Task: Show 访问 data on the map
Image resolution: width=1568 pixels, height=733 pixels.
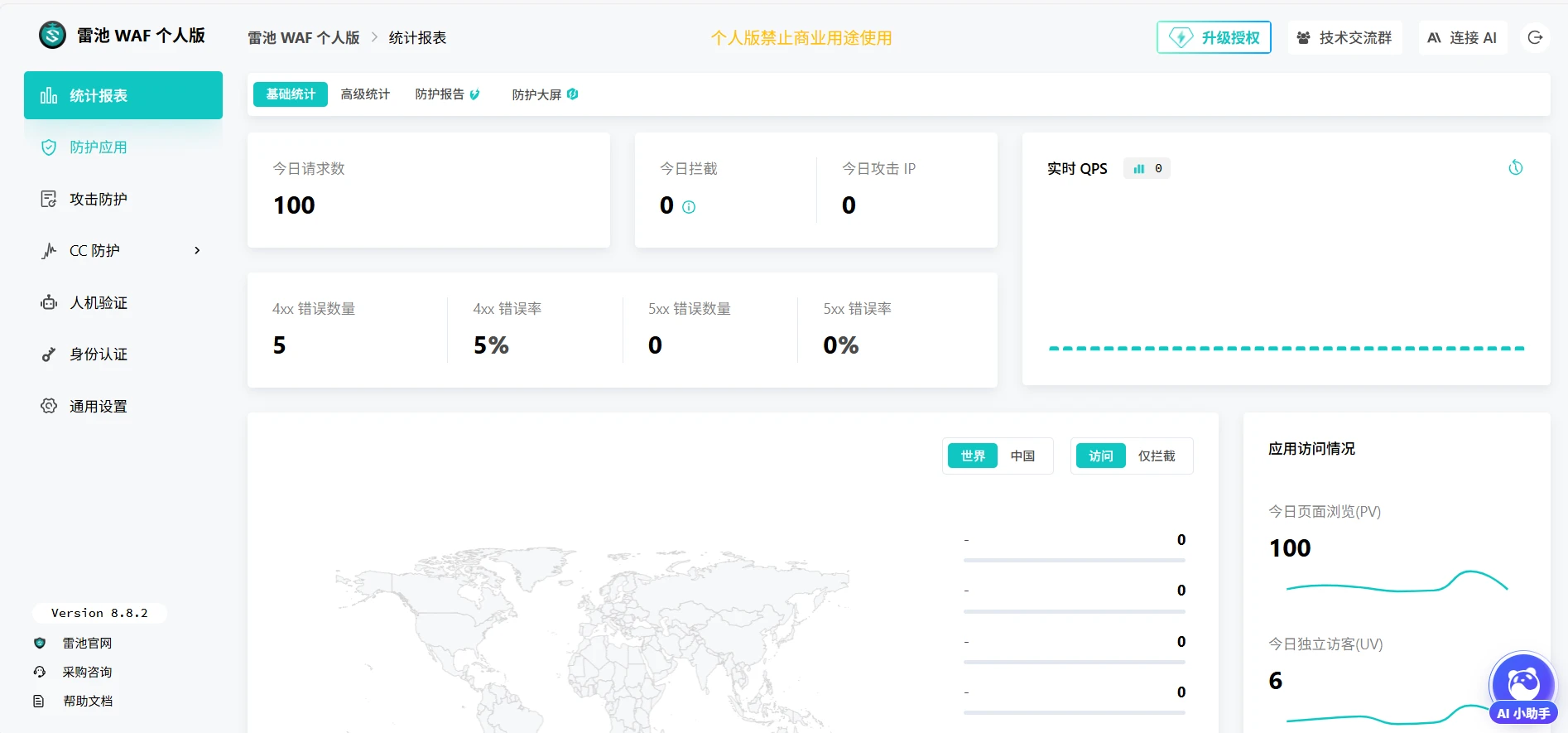Action: click(1101, 456)
